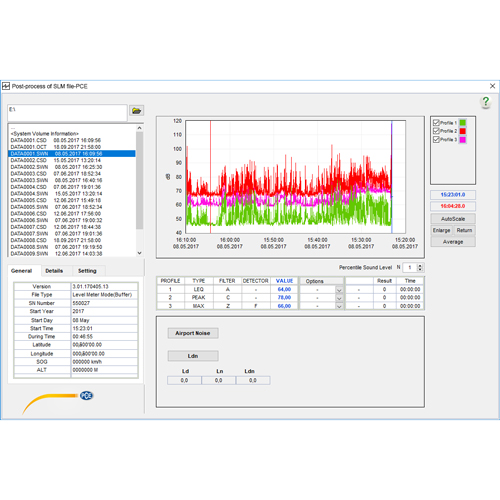Click the AutoScale button
Screen dimensions: 500x500
(x=453, y=219)
